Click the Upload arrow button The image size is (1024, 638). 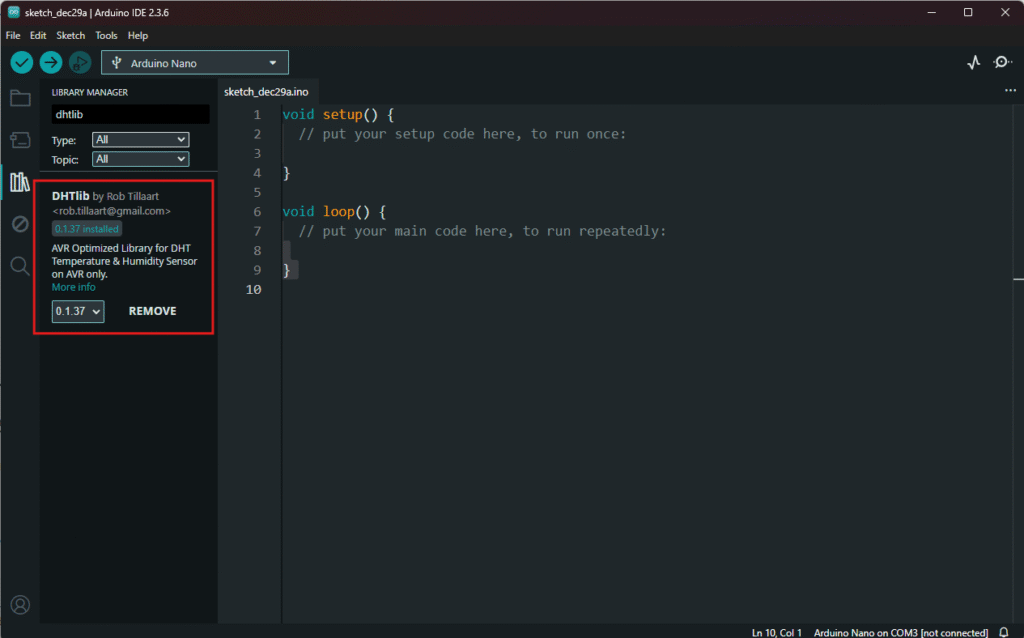pyautogui.click(x=51, y=63)
